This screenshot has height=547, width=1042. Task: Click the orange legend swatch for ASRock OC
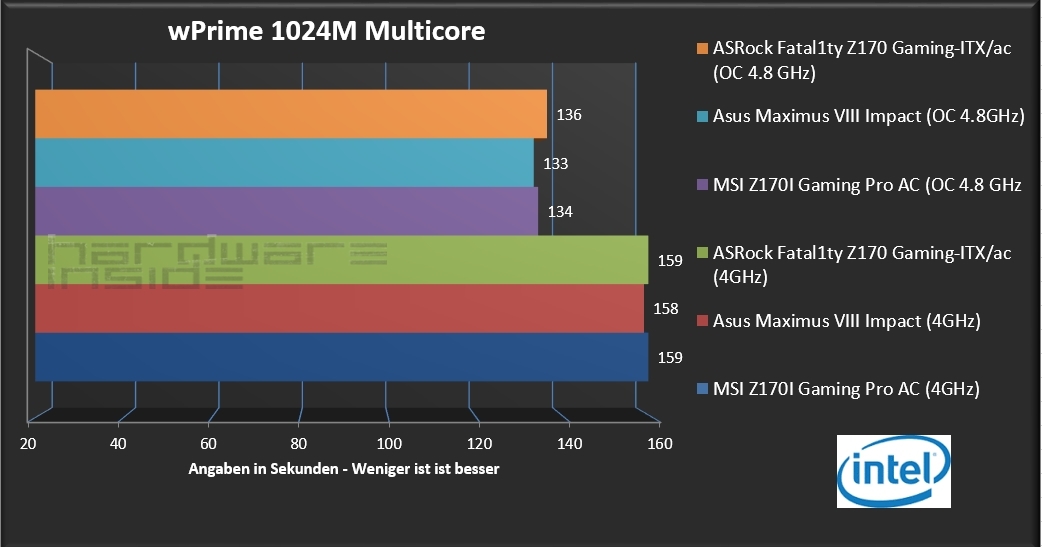tap(702, 49)
